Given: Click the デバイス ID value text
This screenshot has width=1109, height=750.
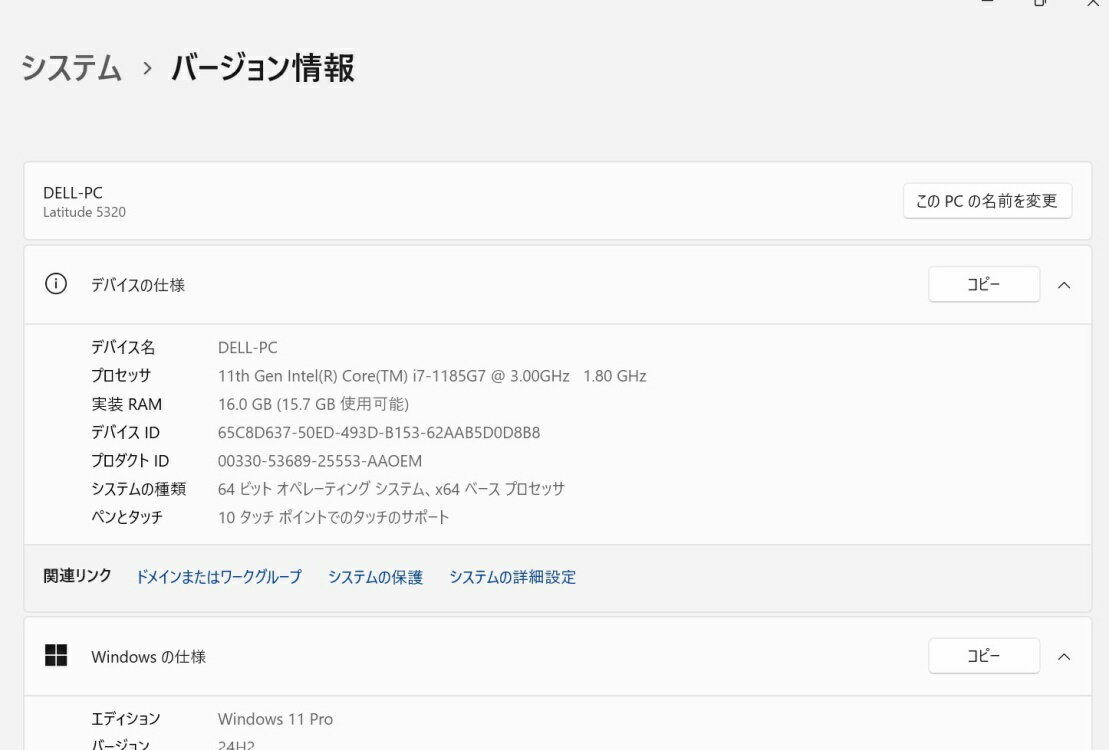Looking at the screenshot, I should [x=379, y=433].
